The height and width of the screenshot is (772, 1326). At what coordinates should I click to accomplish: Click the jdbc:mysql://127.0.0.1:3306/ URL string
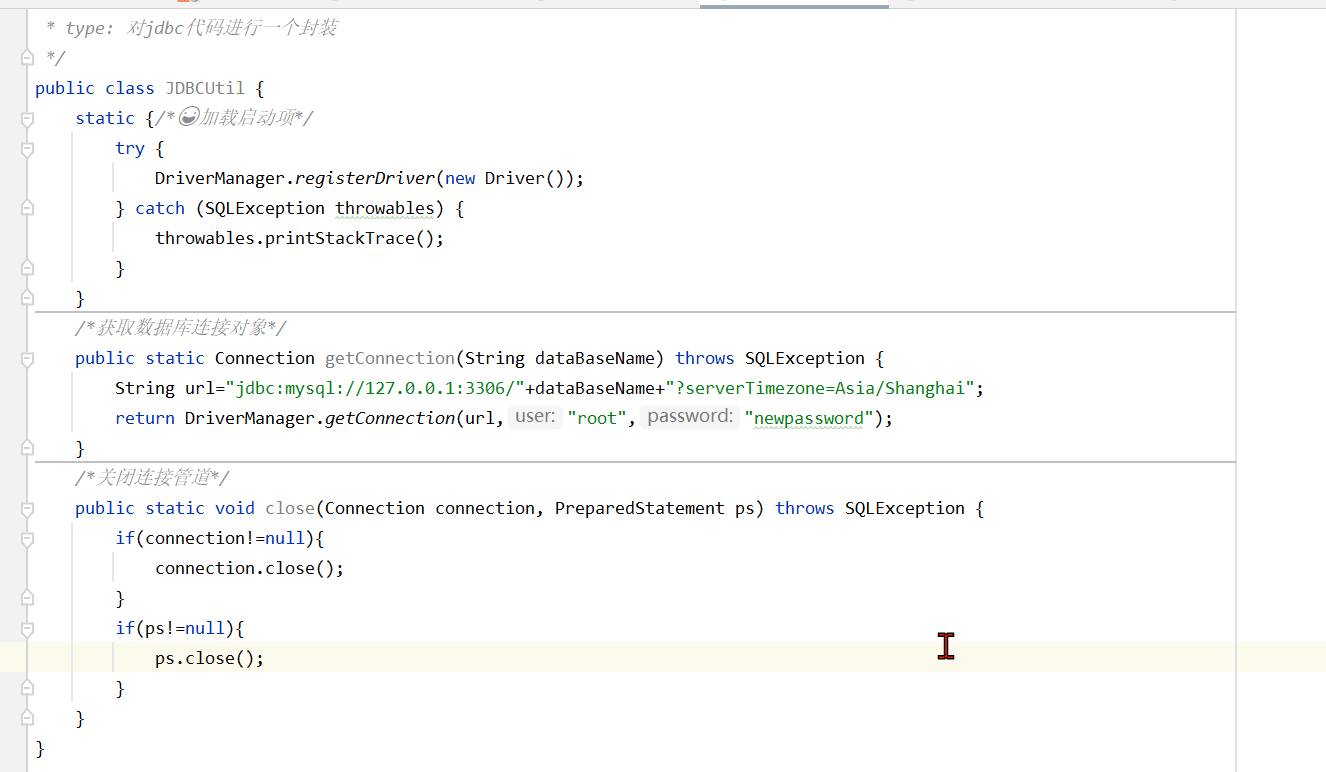coord(375,388)
